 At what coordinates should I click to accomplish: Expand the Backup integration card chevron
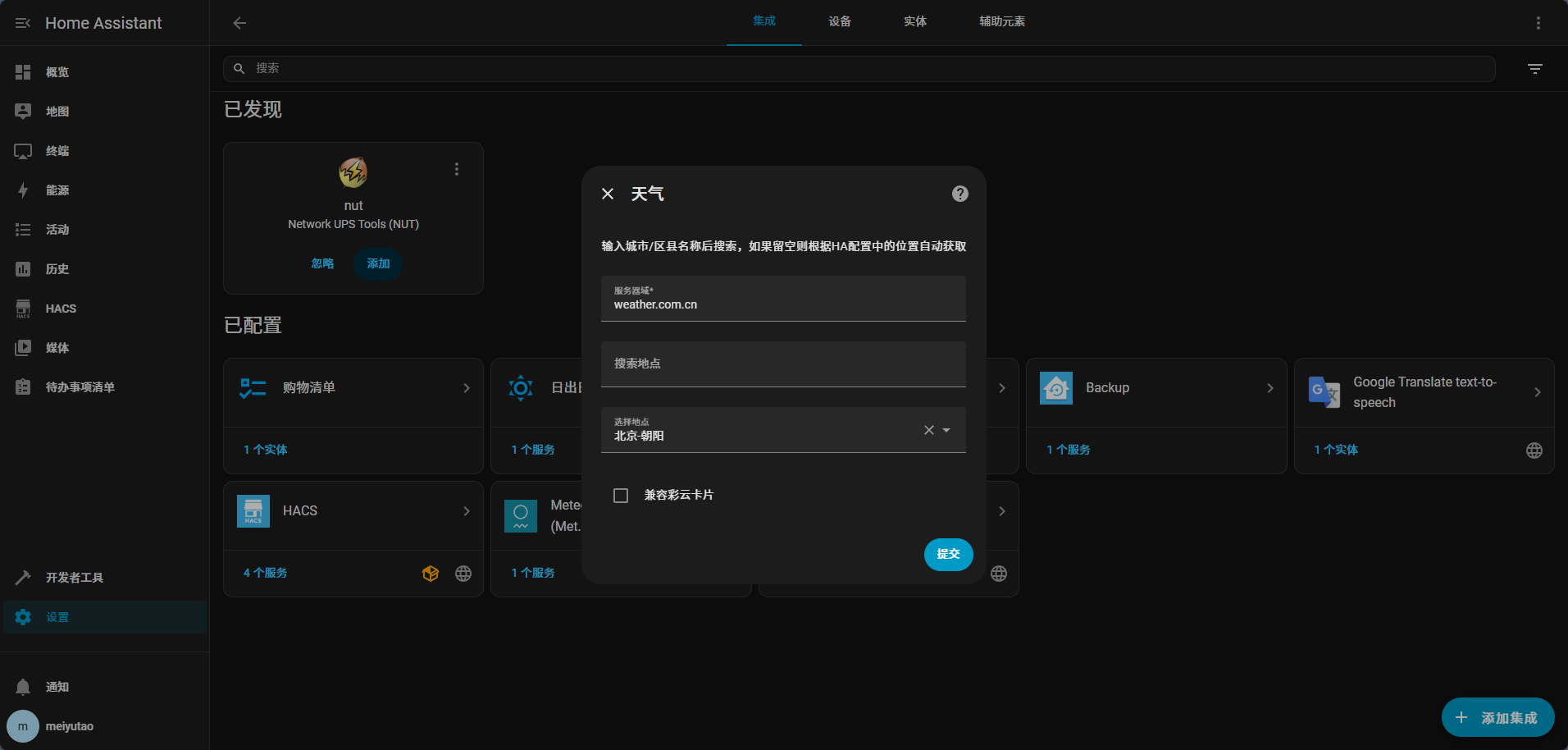pyautogui.click(x=1269, y=388)
